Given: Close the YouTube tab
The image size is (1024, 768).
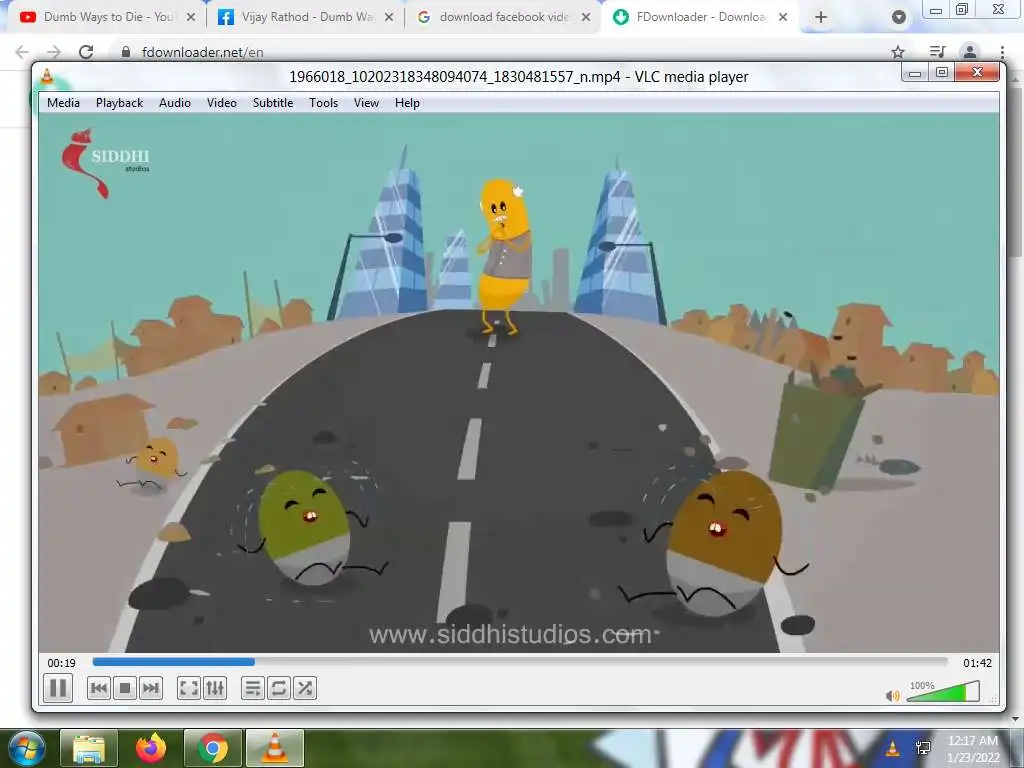Looking at the screenshot, I should click(191, 17).
